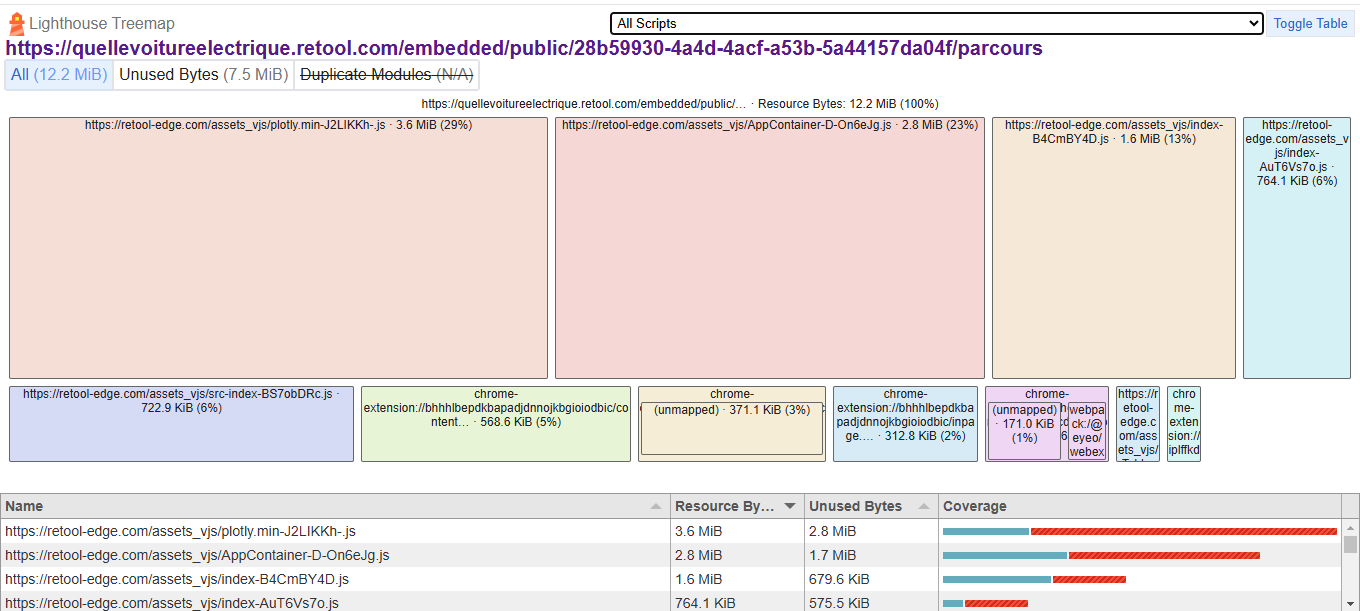The width and height of the screenshot is (1360, 611).
Task: Select the index-AuT6Vs7o.js table row name
Action: (x=172, y=603)
